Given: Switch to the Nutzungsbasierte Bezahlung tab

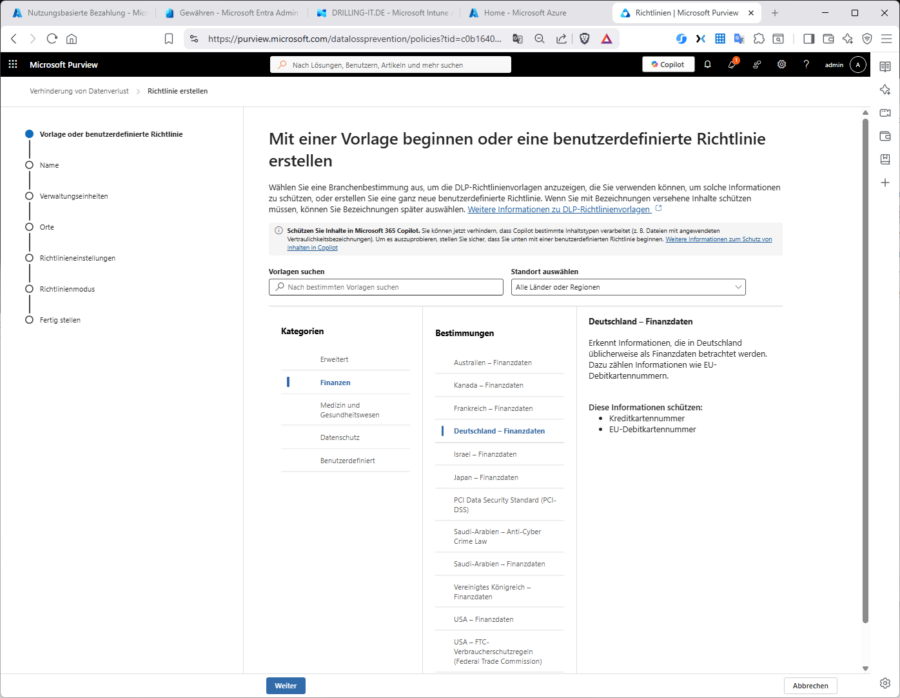Looking at the screenshot, I should tap(79, 13).
